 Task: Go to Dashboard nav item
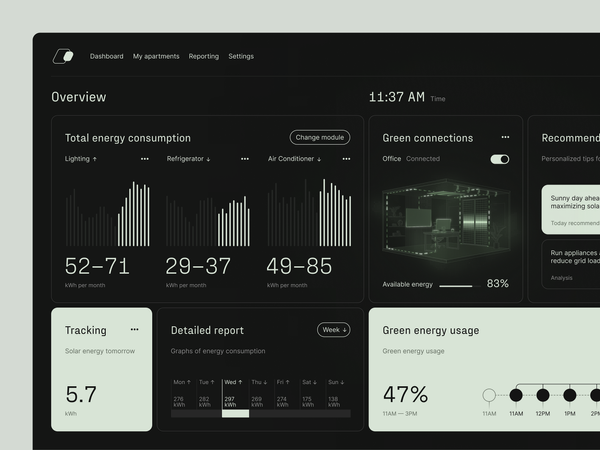click(107, 57)
